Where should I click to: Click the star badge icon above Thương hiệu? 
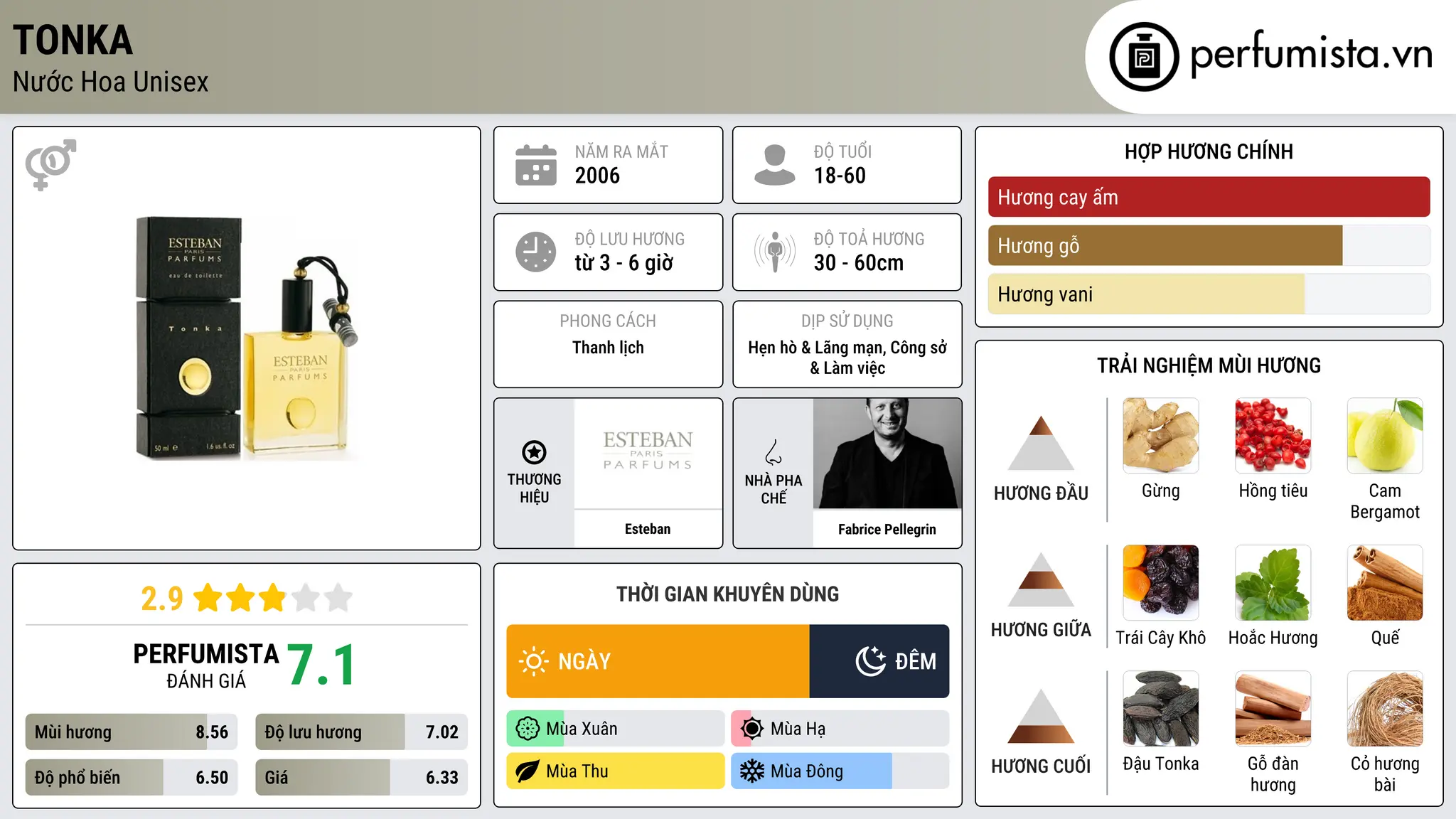click(x=534, y=452)
